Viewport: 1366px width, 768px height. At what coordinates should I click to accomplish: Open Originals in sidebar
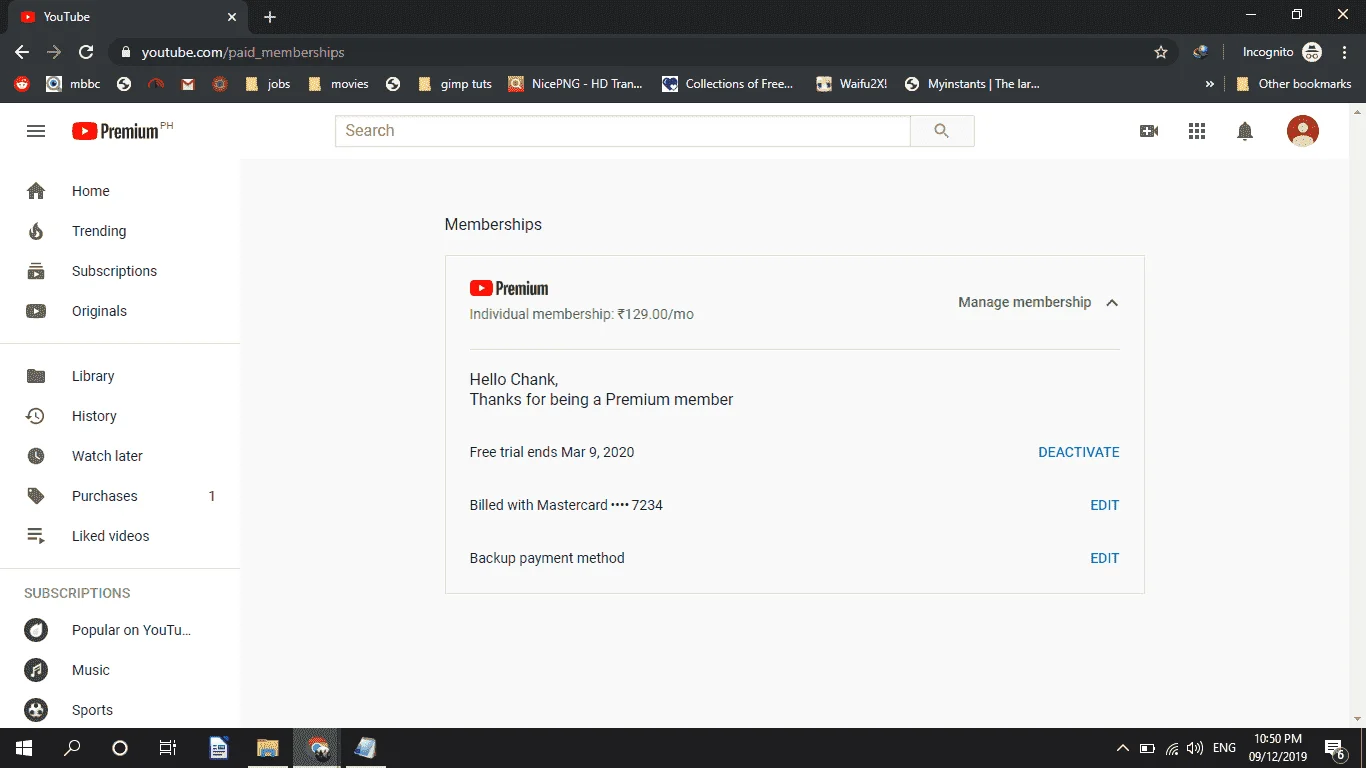click(x=120, y=311)
